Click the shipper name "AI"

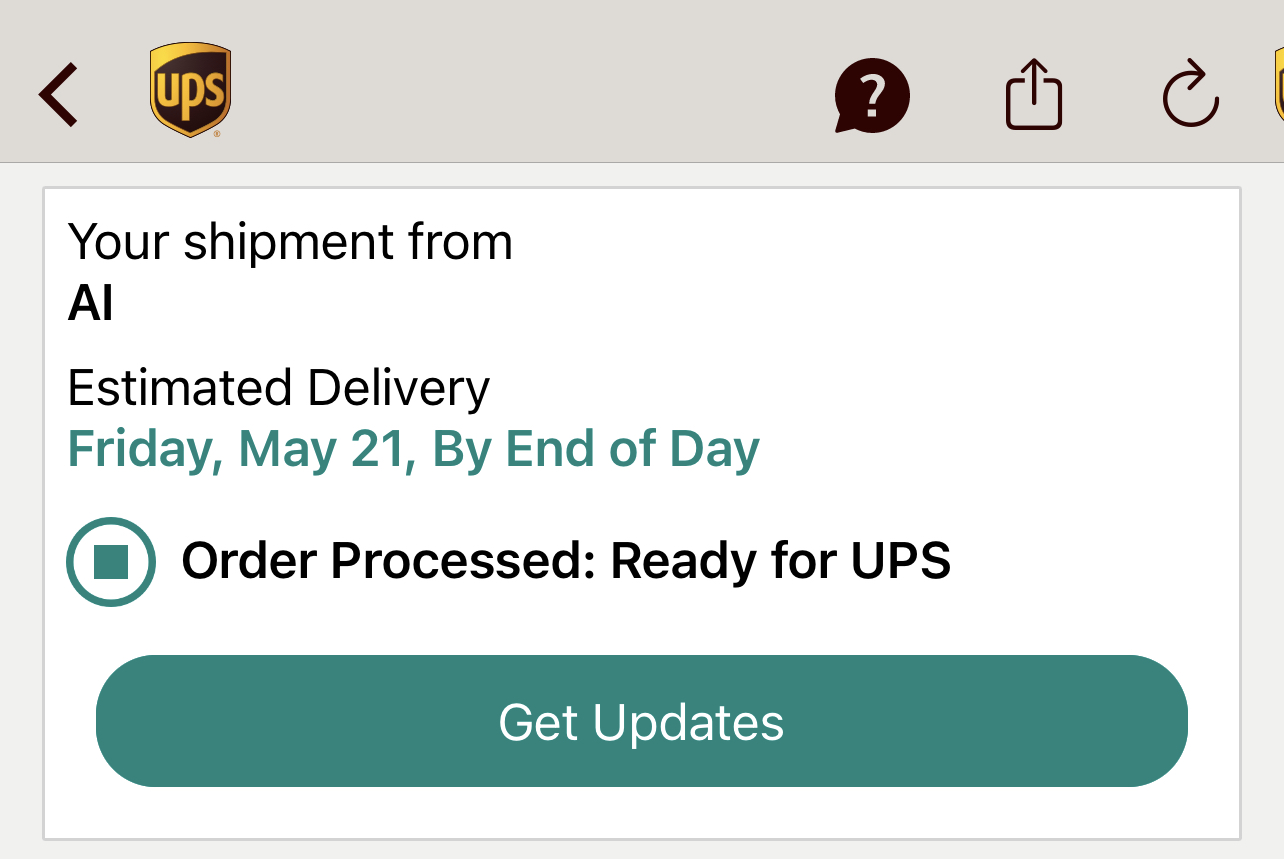tap(90, 303)
